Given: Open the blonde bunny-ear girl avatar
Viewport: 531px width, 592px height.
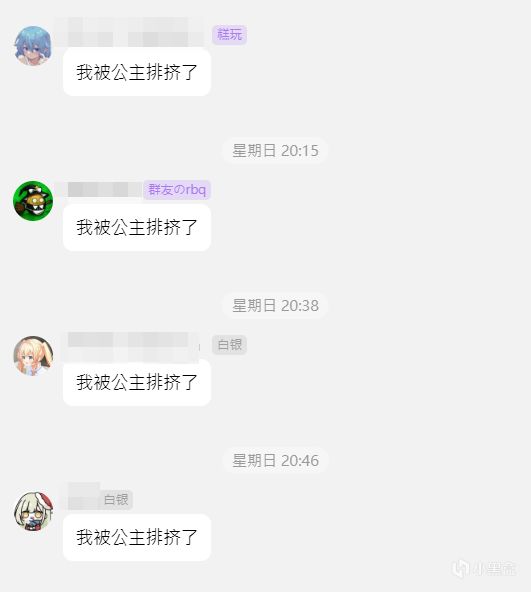Looking at the screenshot, I should coord(33,356).
